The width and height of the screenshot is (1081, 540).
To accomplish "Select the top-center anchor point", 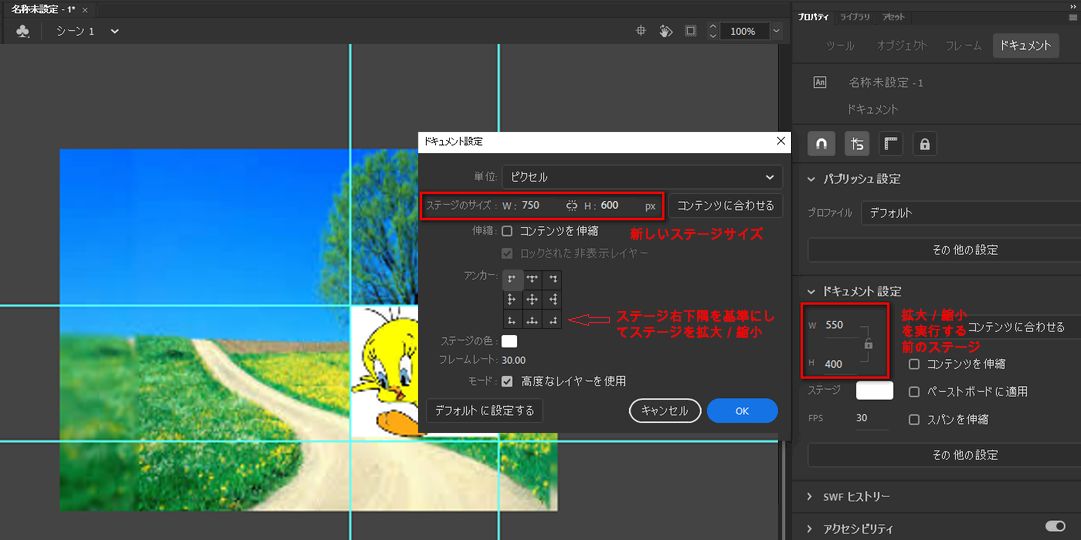I will (532, 279).
